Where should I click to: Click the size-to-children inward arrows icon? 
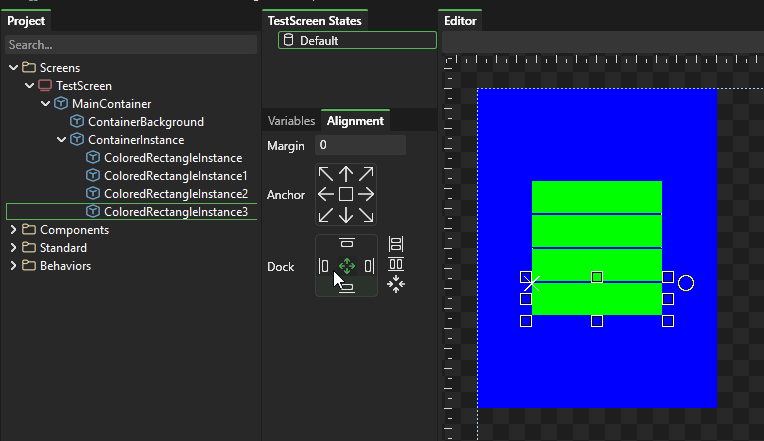(396, 284)
